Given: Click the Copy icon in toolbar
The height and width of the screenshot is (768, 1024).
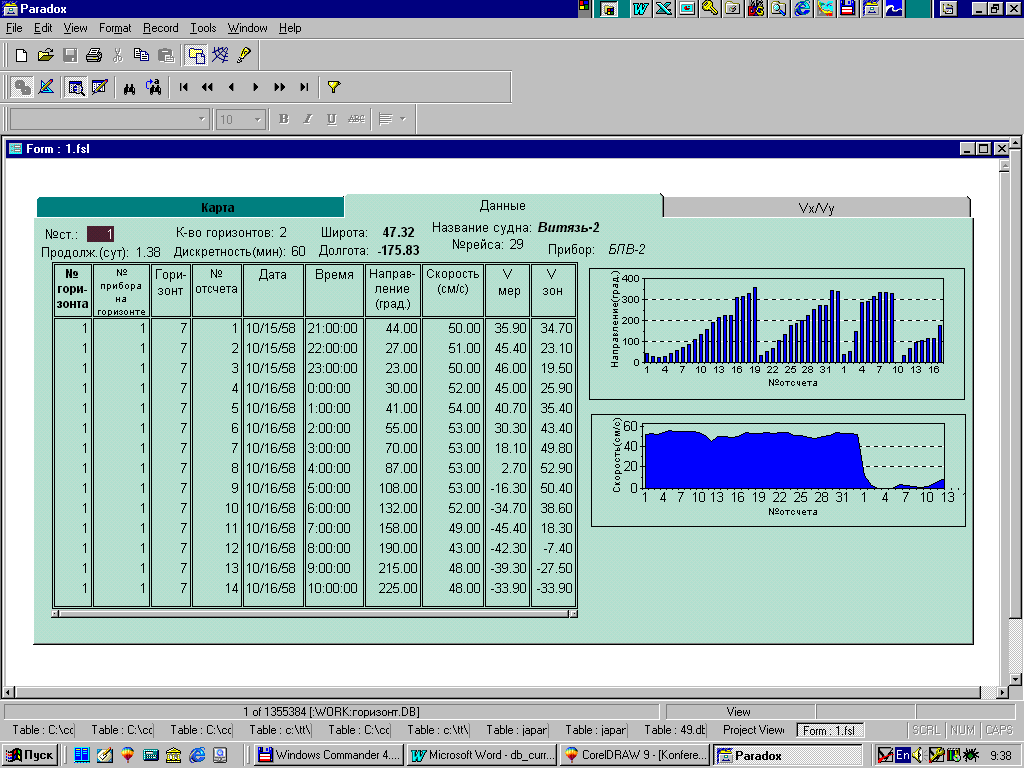Looking at the screenshot, I should click(x=141, y=55).
